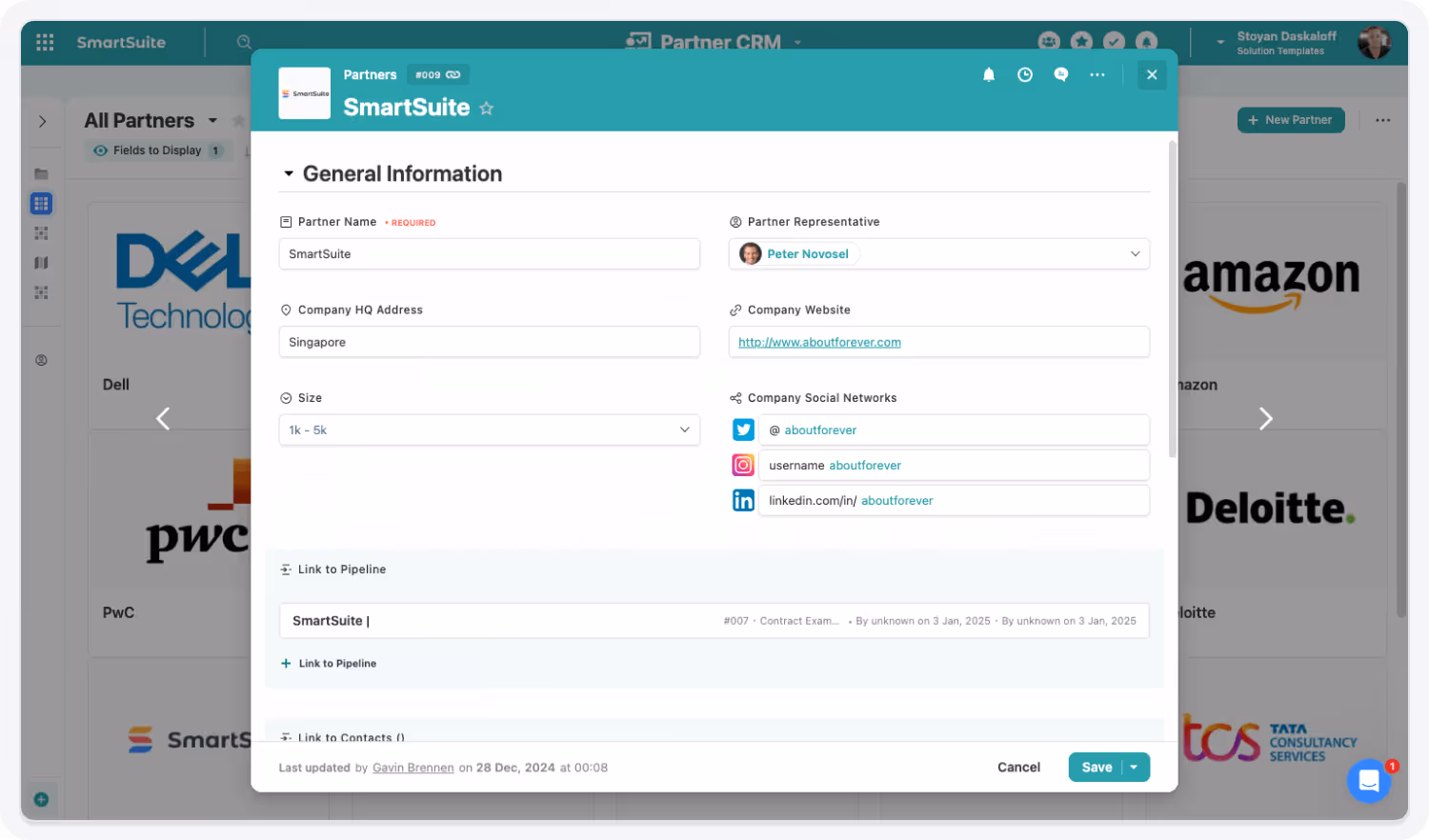1429x840 pixels.
Task: Open the three-dot more options in record header
Action: 1097,74
